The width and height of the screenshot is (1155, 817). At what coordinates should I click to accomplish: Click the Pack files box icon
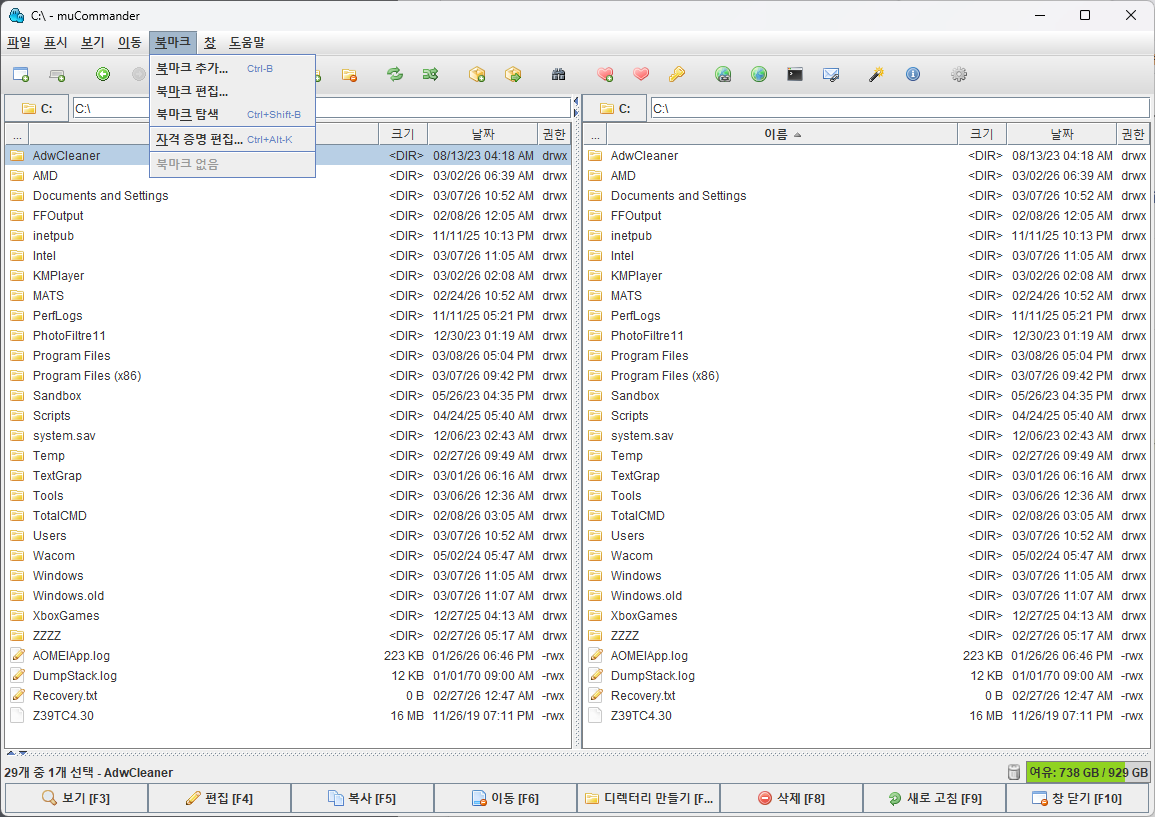pyautogui.click(x=477, y=74)
